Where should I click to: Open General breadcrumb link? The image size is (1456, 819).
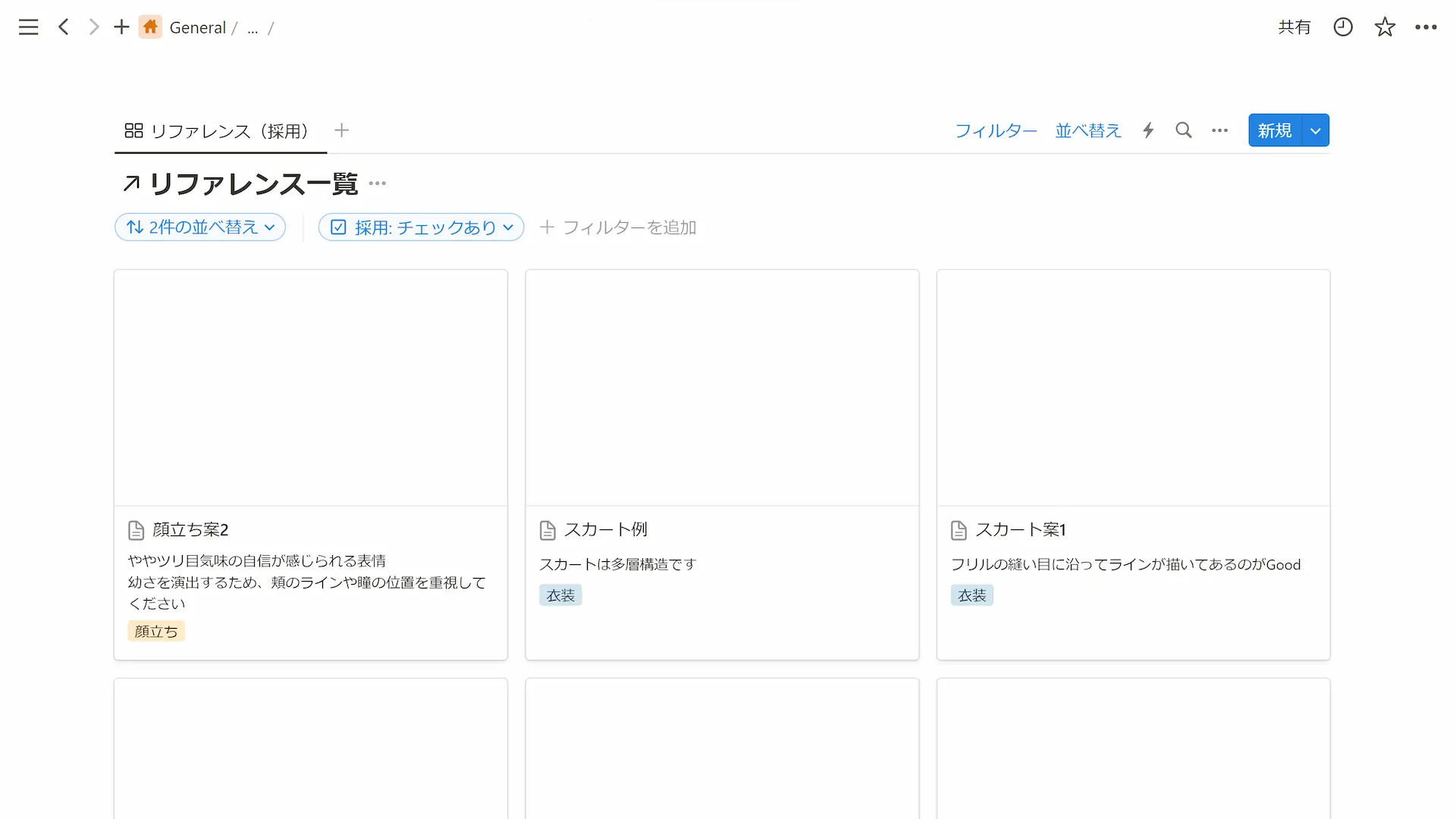(198, 28)
